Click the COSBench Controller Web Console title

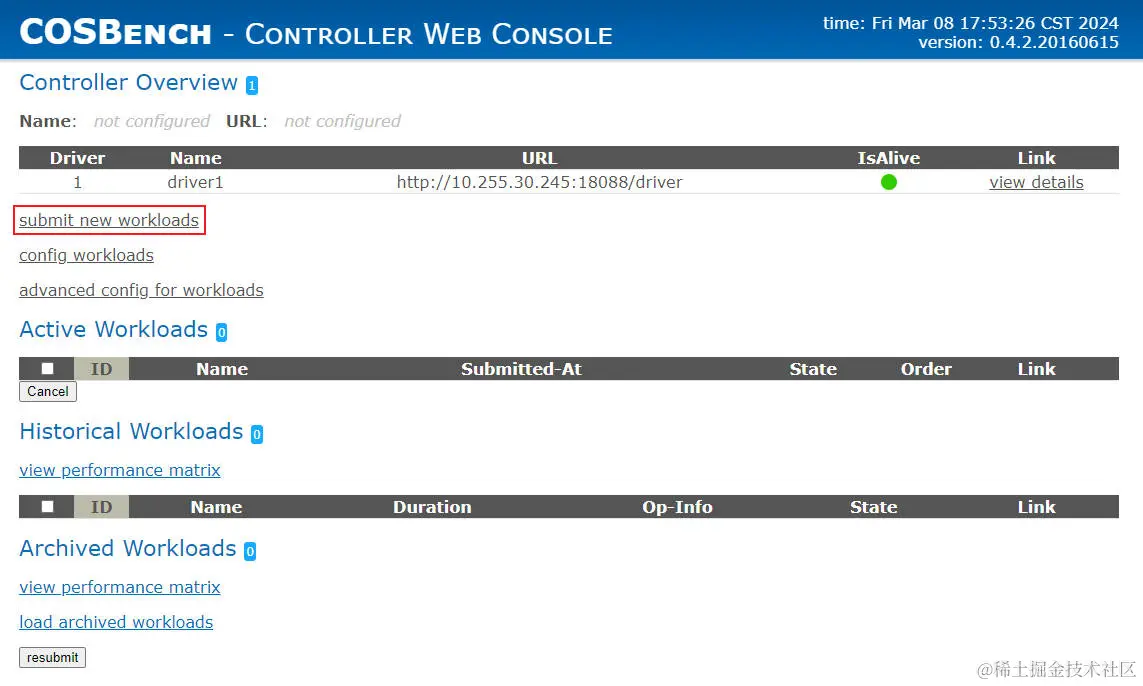316,32
